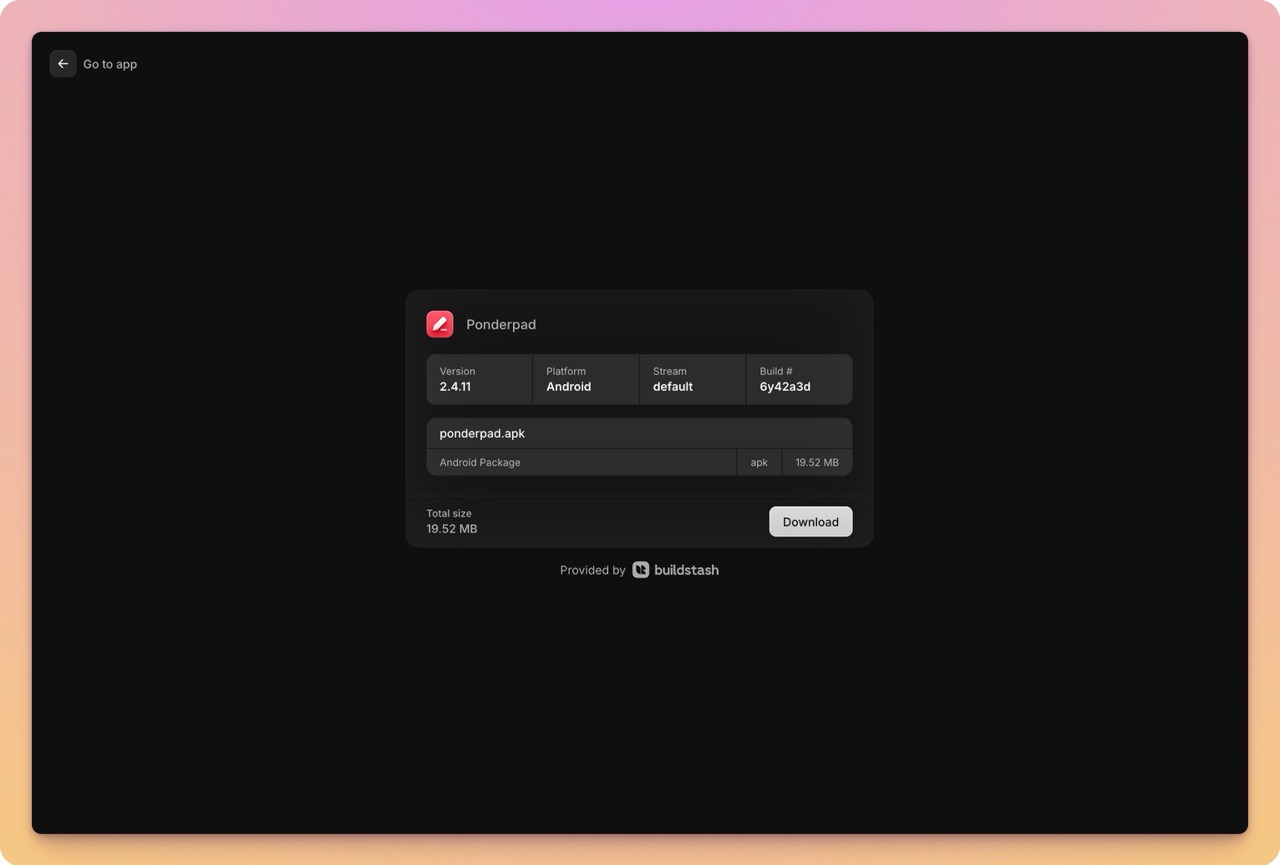The image size is (1280, 865).
Task: Open the Go to app navigation
Action: (x=110, y=63)
